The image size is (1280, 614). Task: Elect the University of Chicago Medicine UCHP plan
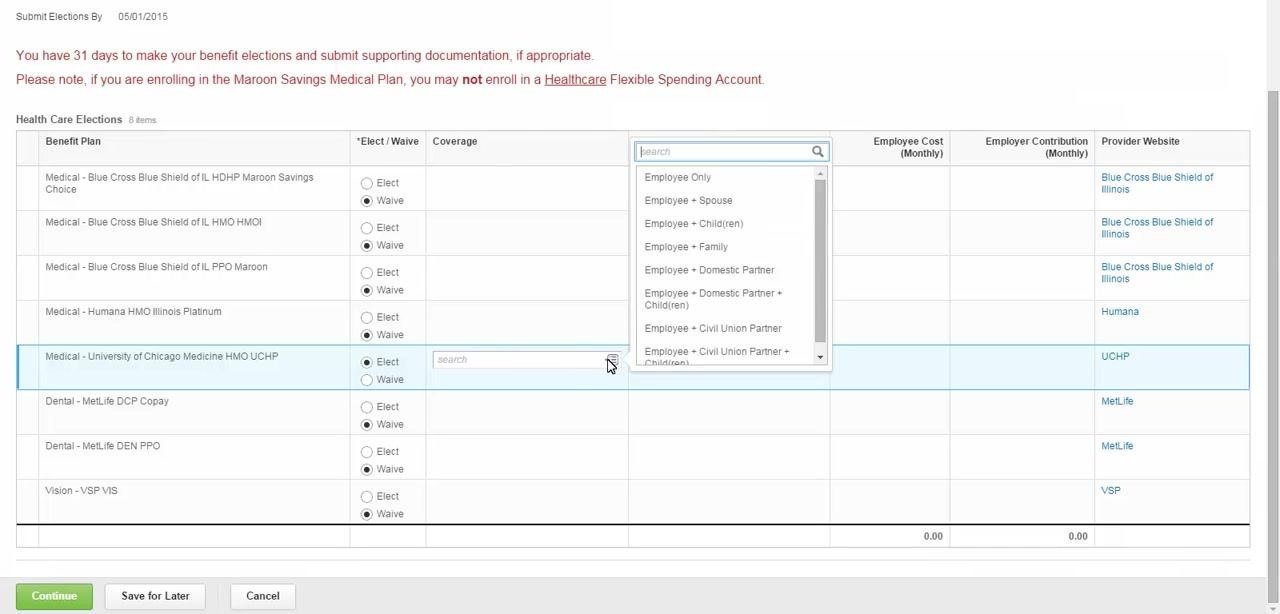367,362
